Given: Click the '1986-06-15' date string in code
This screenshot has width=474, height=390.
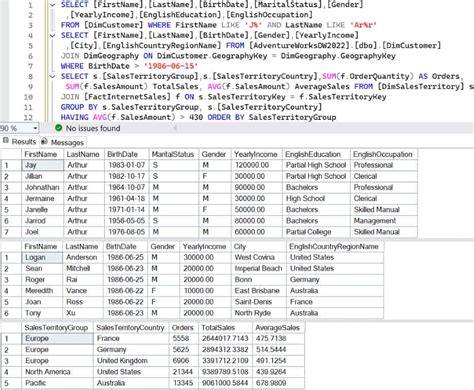Looking at the screenshot, I should (171, 66).
